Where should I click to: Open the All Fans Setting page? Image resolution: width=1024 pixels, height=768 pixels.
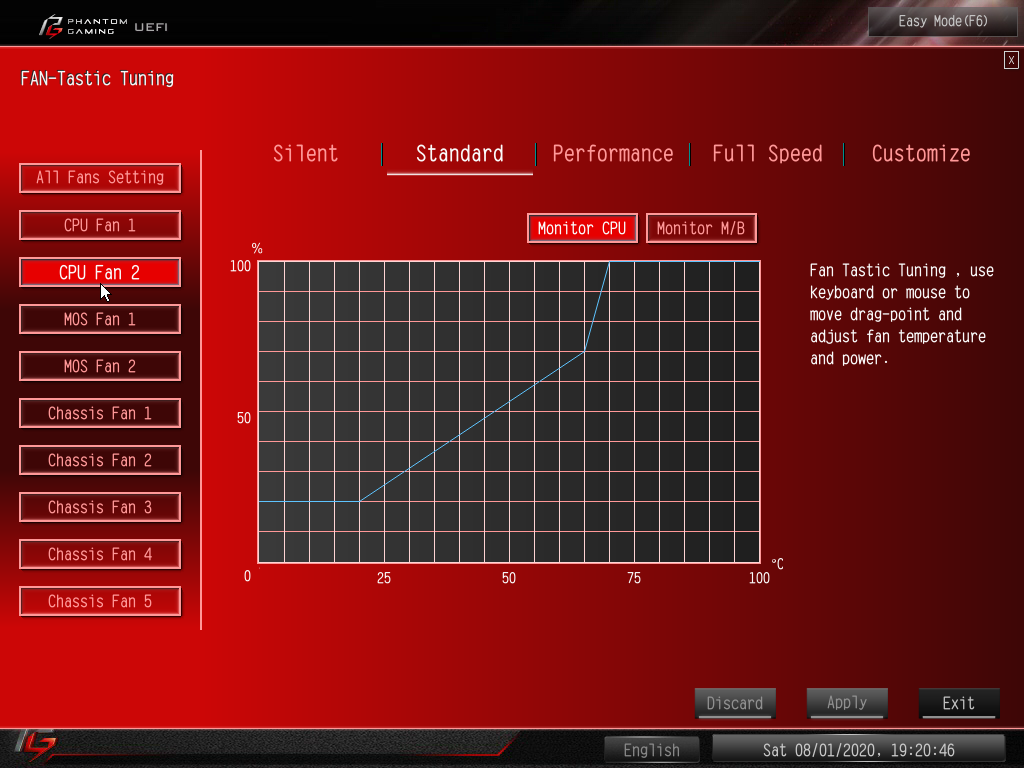(x=100, y=178)
